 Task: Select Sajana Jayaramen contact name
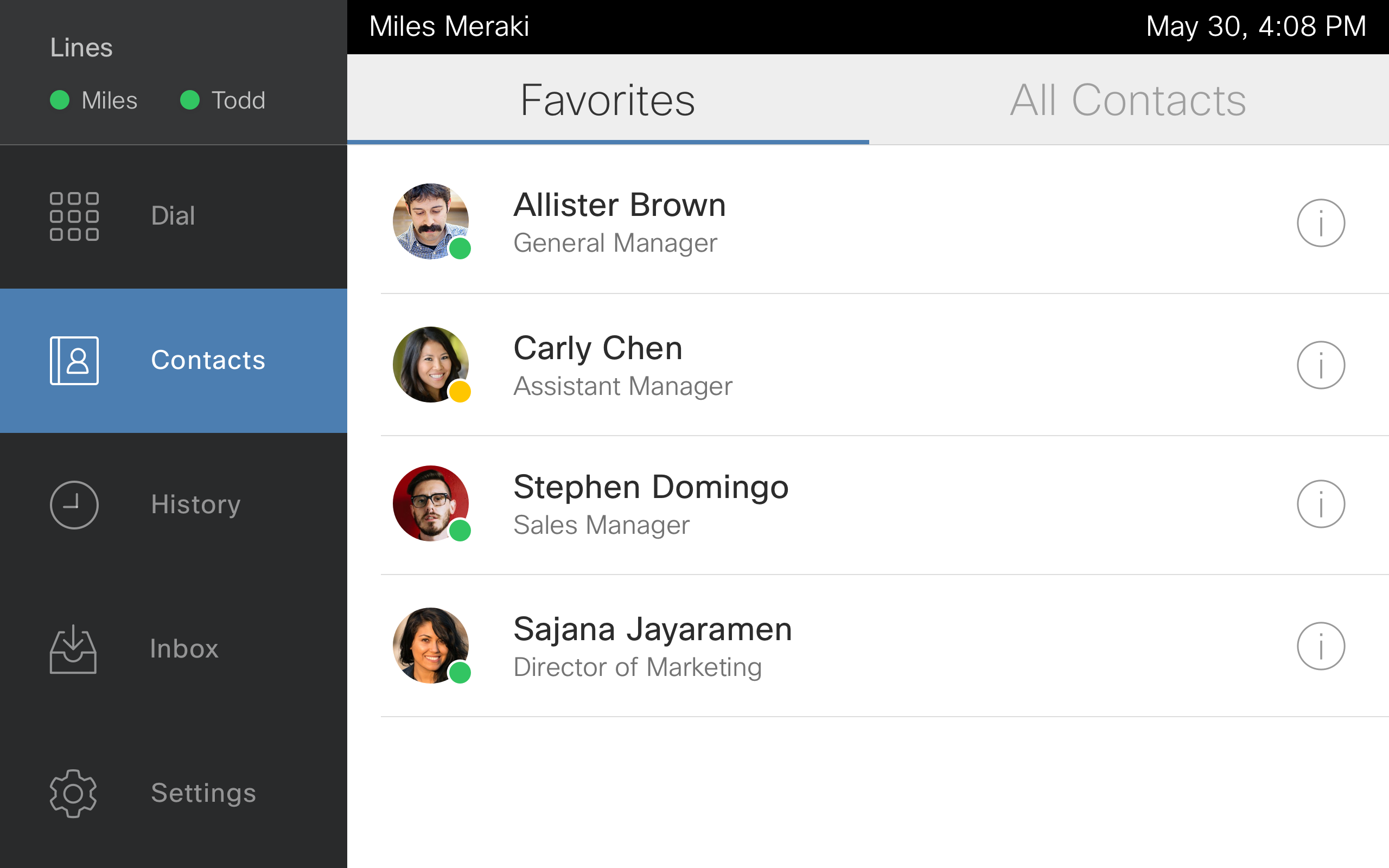click(652, 629)
